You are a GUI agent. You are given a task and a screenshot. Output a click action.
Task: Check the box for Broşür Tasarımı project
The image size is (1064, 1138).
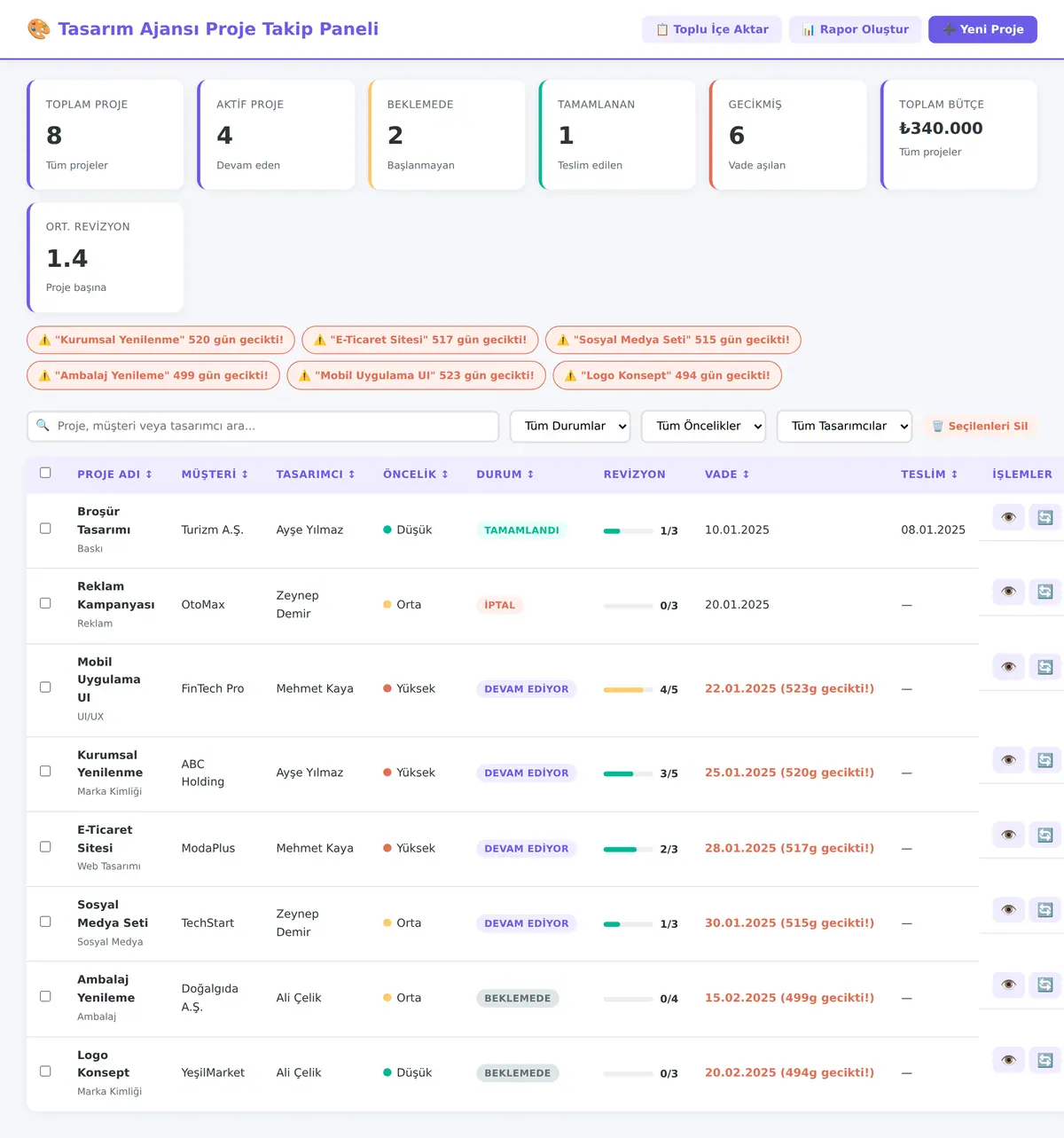pos(45,529)
